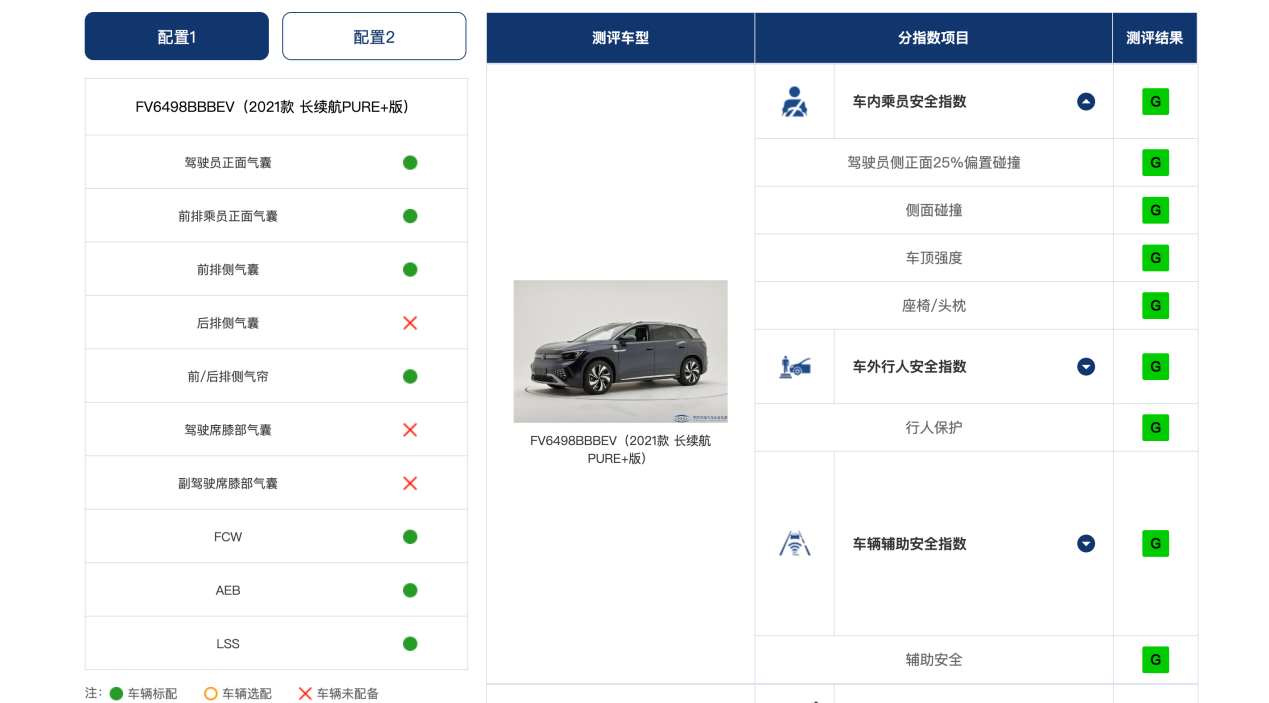
Task: Click the G rating for 驾驶员侧正面25%偏置碰撞
Action: [x=1156, y=163]
